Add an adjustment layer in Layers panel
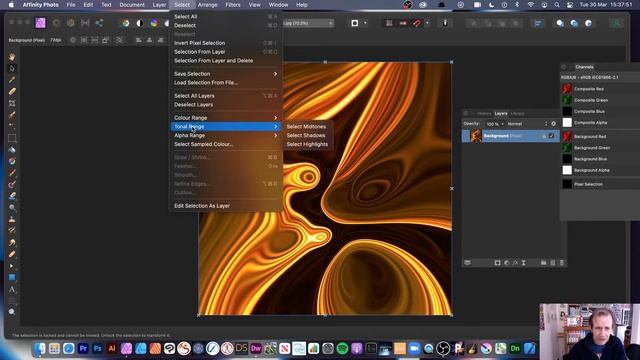Screen dimensions: 640x360 [507, 263]
